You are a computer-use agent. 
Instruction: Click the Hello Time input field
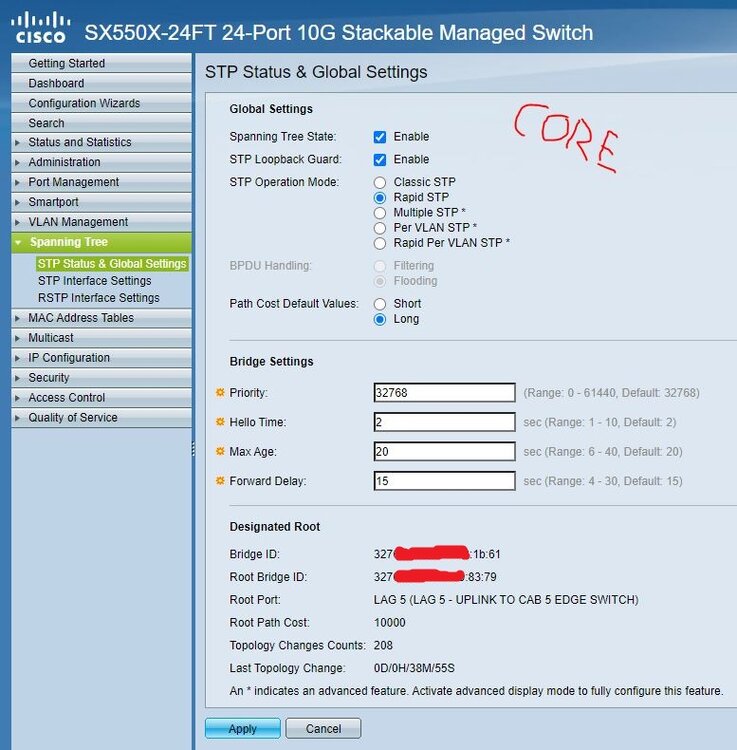[444, 422]
